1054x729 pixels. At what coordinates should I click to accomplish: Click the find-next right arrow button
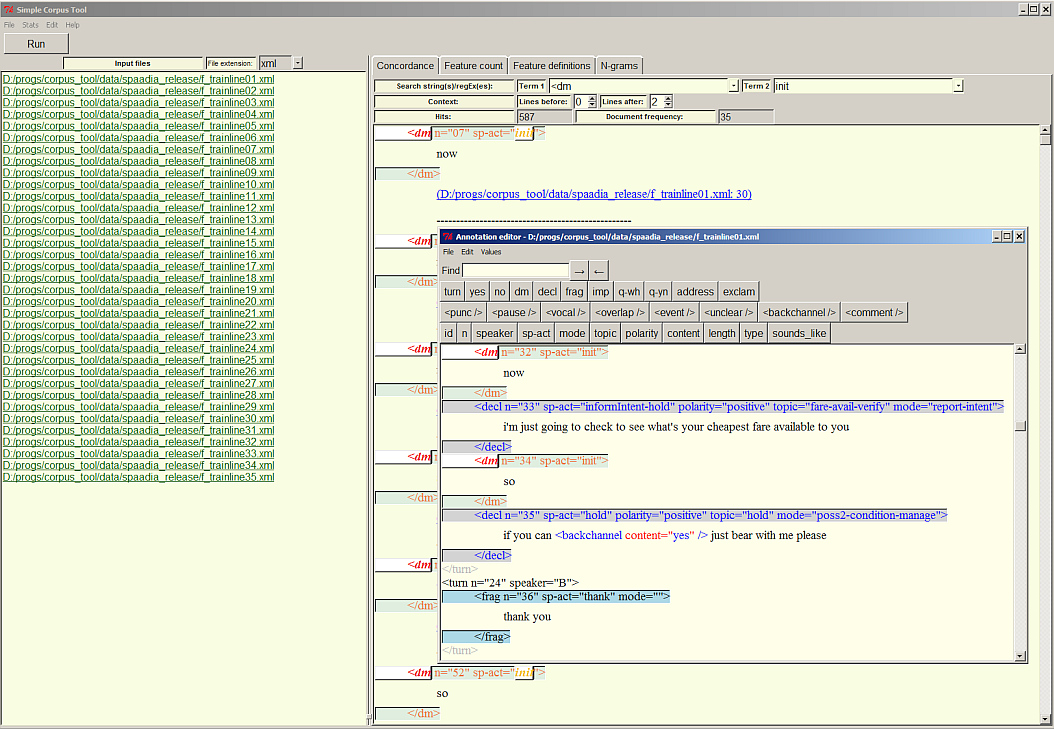579,271
